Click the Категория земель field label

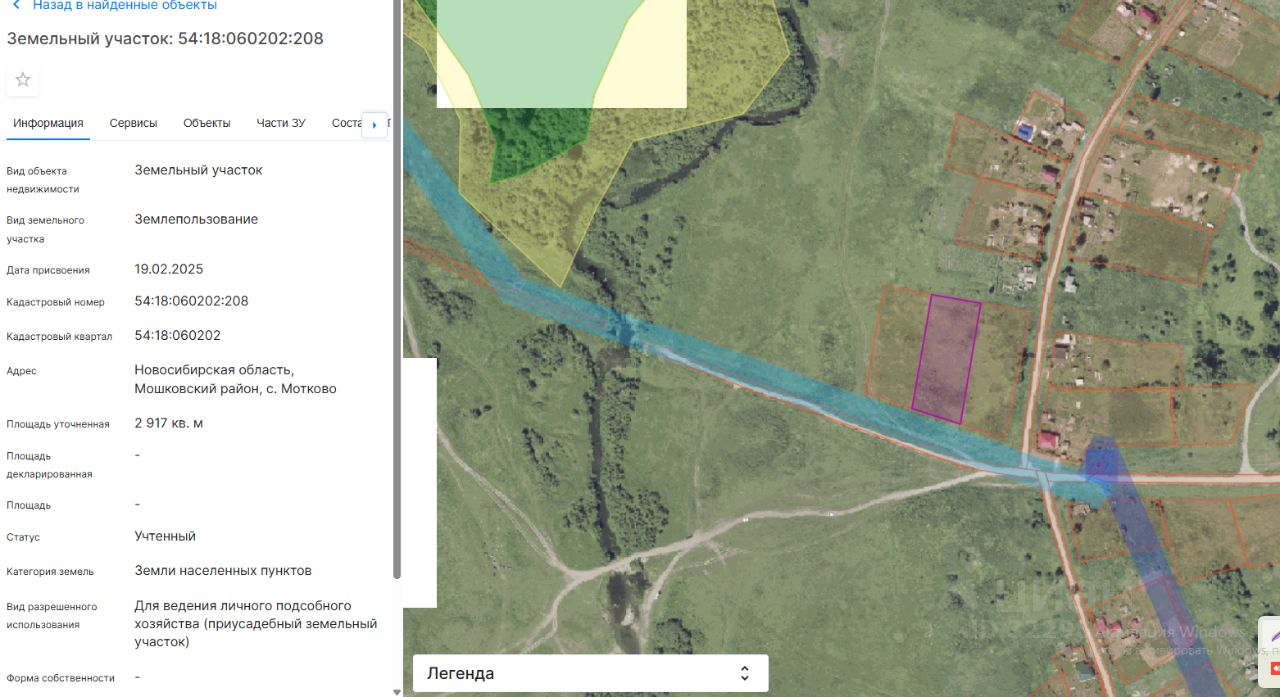click(50, 571)
